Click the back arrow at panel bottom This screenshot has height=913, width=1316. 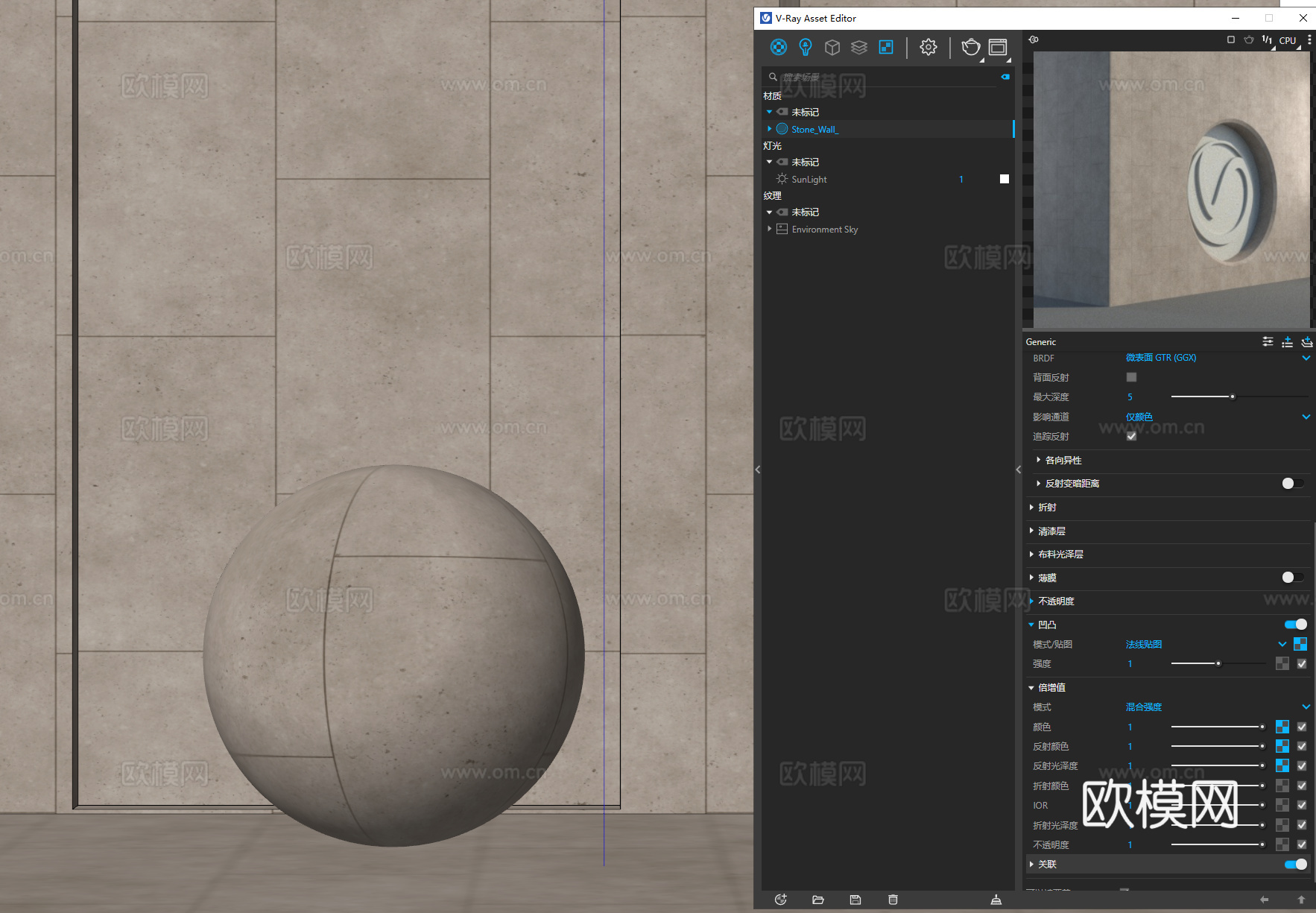point(1264,900)
